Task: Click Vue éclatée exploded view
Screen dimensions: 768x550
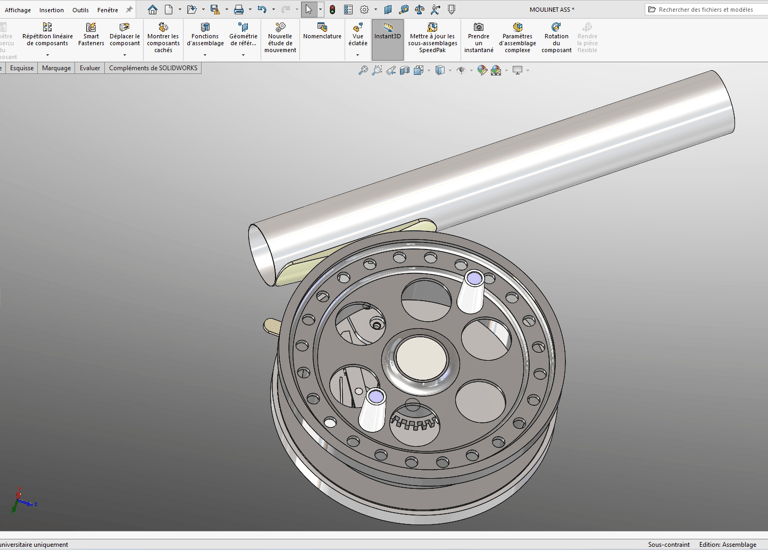Action: (x=358, y=35)
